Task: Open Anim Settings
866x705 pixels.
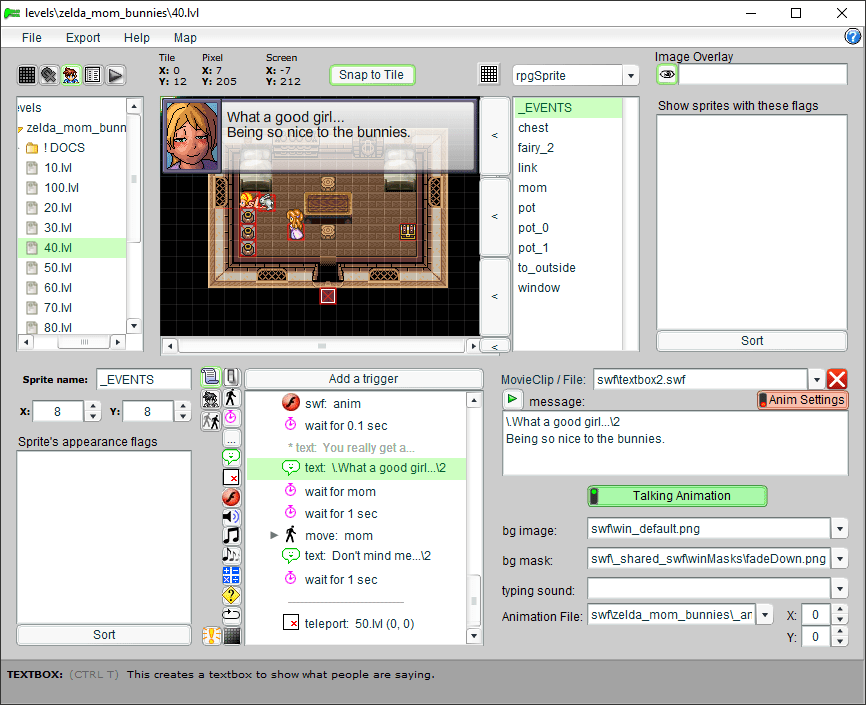Action: click(802, 400)
